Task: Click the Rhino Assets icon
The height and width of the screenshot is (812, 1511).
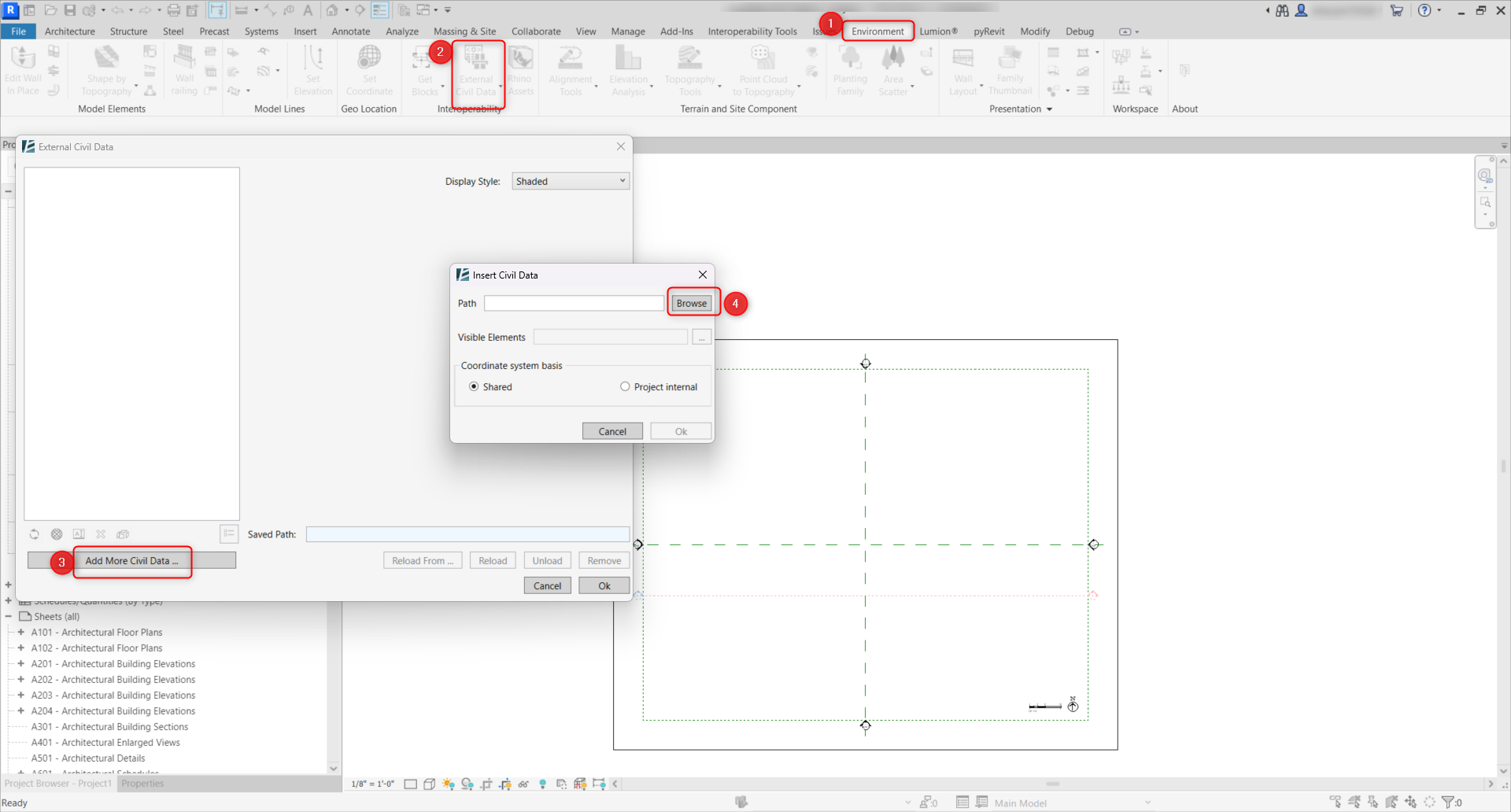Action: click(x=520, y=71)
